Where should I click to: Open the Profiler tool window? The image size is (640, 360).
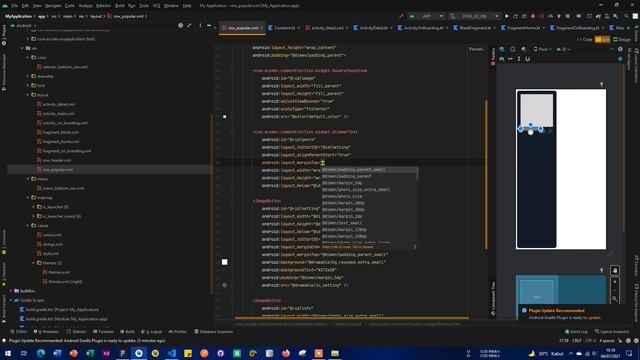178,331
